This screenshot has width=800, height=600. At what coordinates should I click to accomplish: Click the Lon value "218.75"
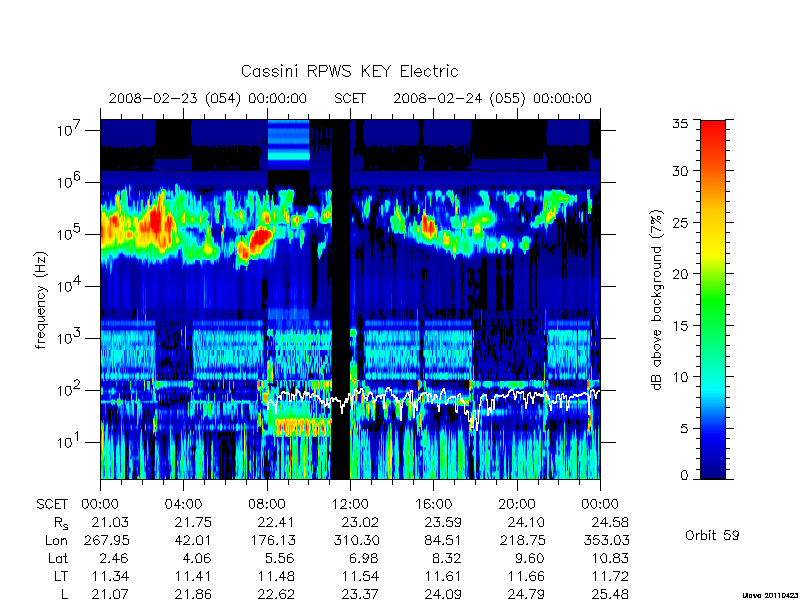pos(522,540)
